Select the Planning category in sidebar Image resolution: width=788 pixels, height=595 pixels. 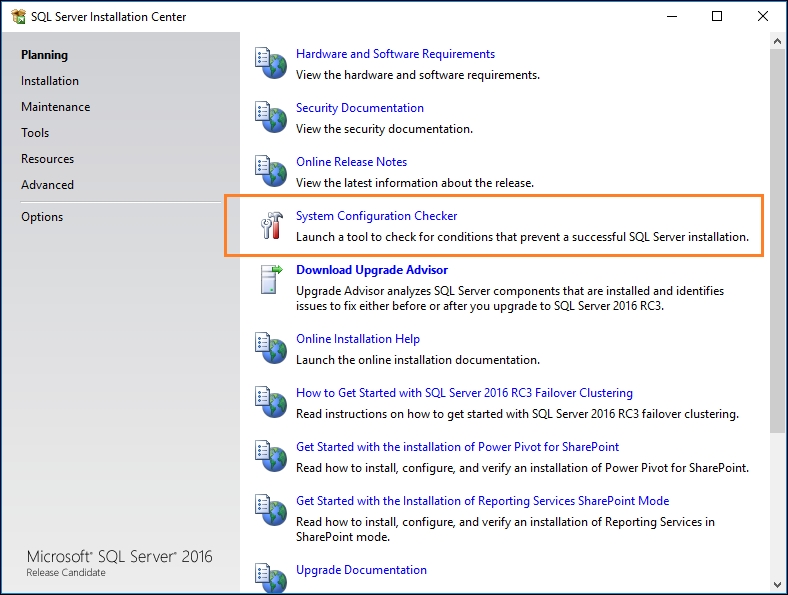click(44, 55)
